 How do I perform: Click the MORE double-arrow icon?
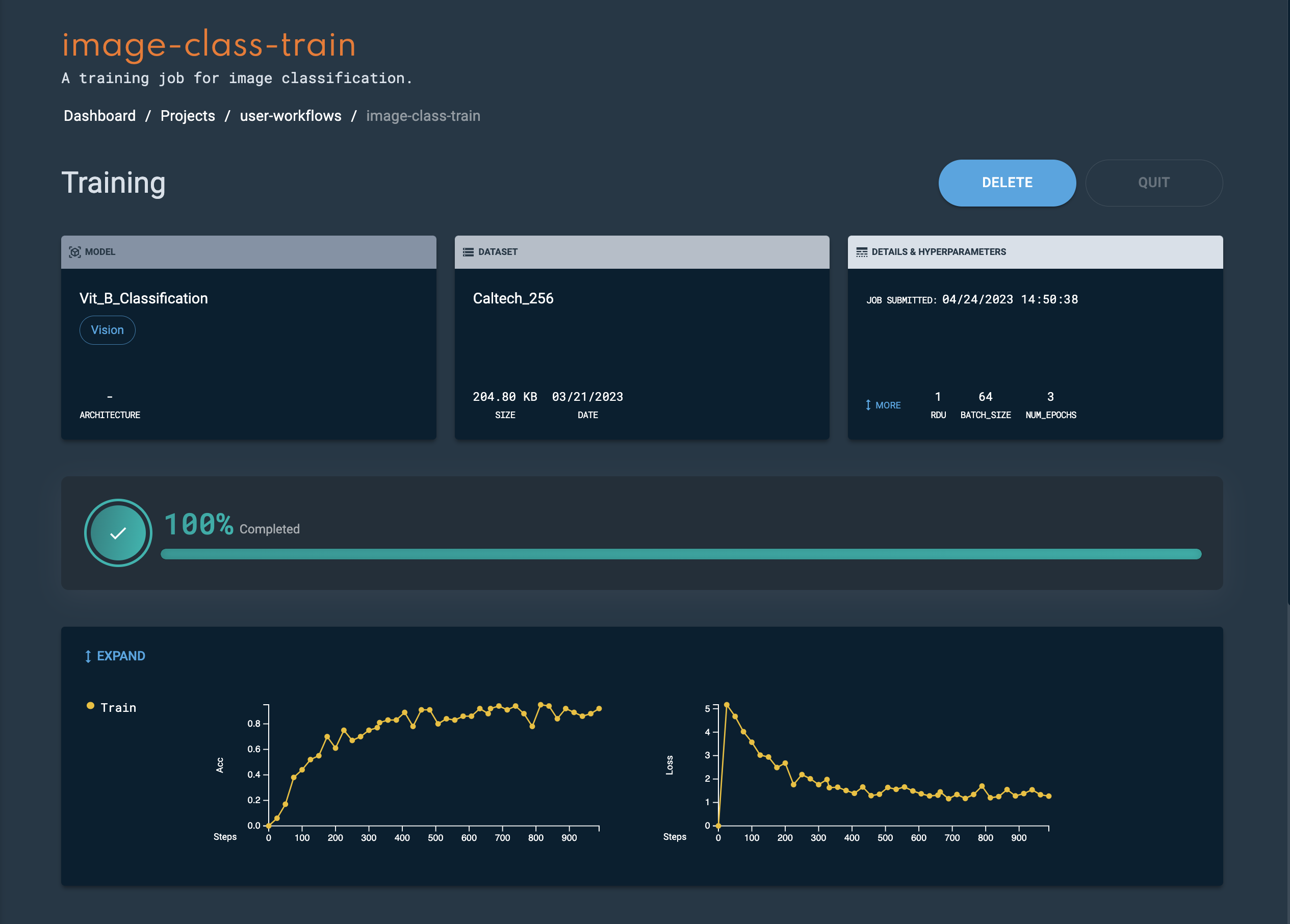pyautogui.click(x=868, y=405)
